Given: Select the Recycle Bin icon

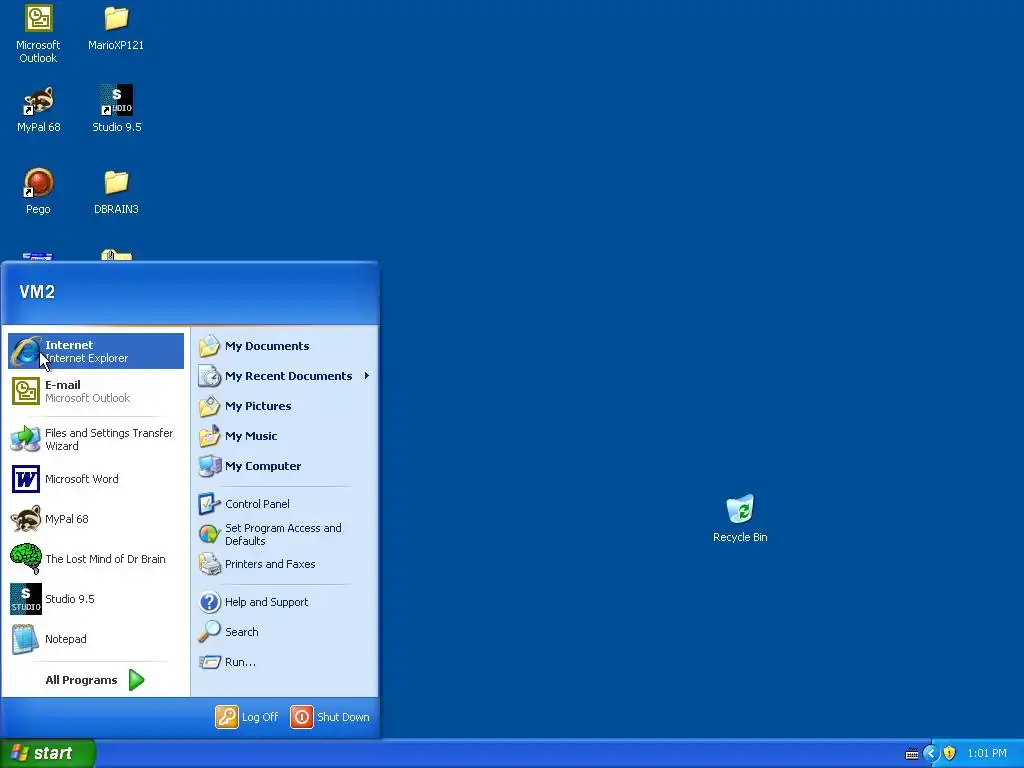Looking at the screenshot, I should [x=740, y=519].
